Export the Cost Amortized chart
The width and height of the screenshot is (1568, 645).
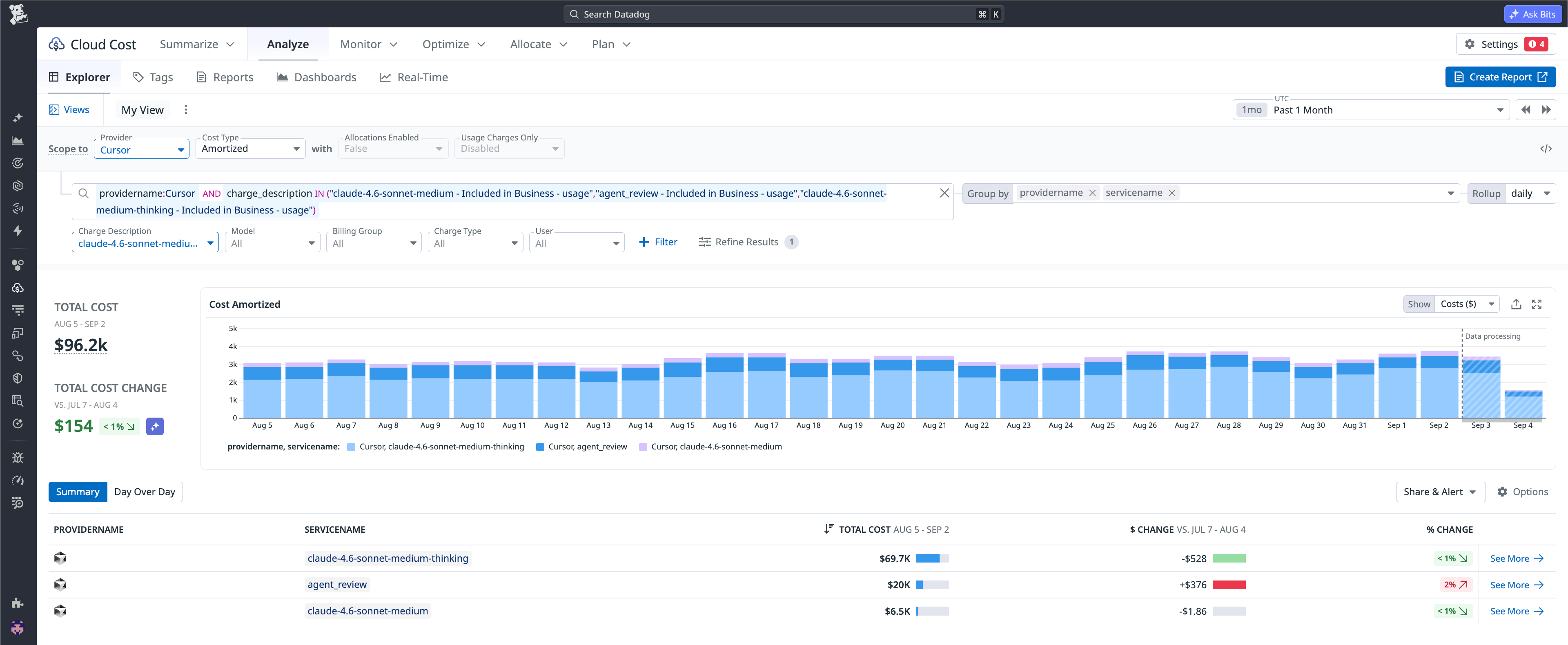[x=1516, y=304]
